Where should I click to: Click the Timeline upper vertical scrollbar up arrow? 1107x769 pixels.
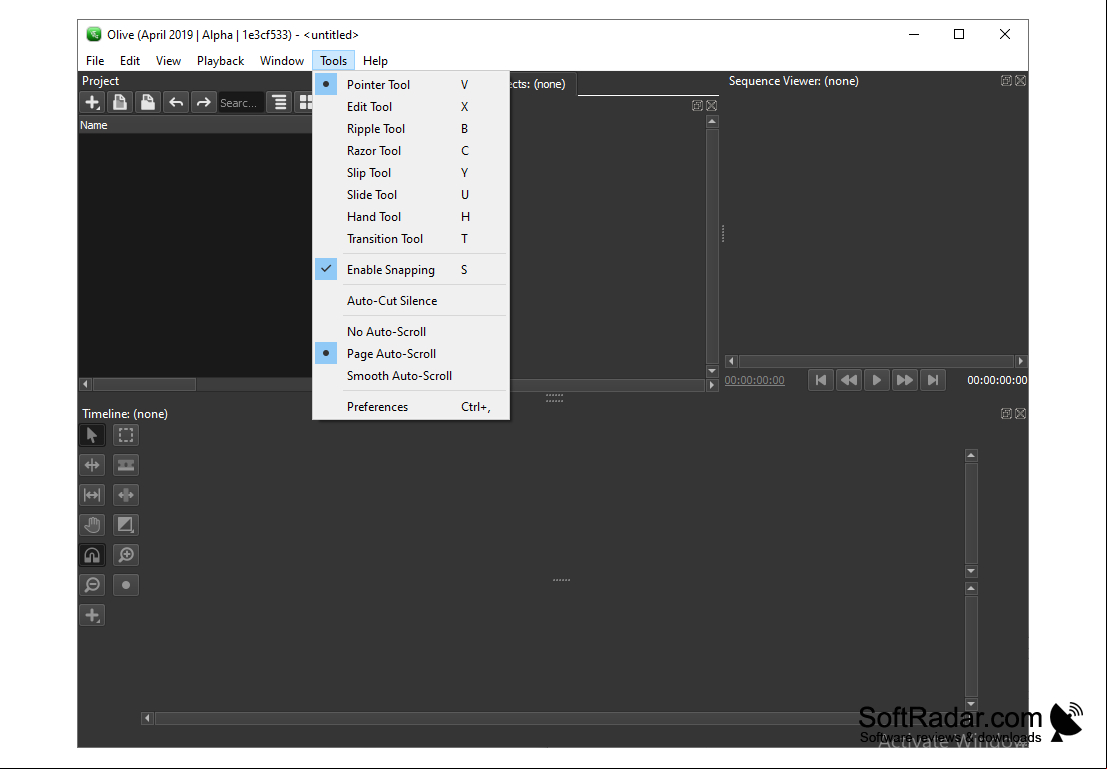coord(971,455)
